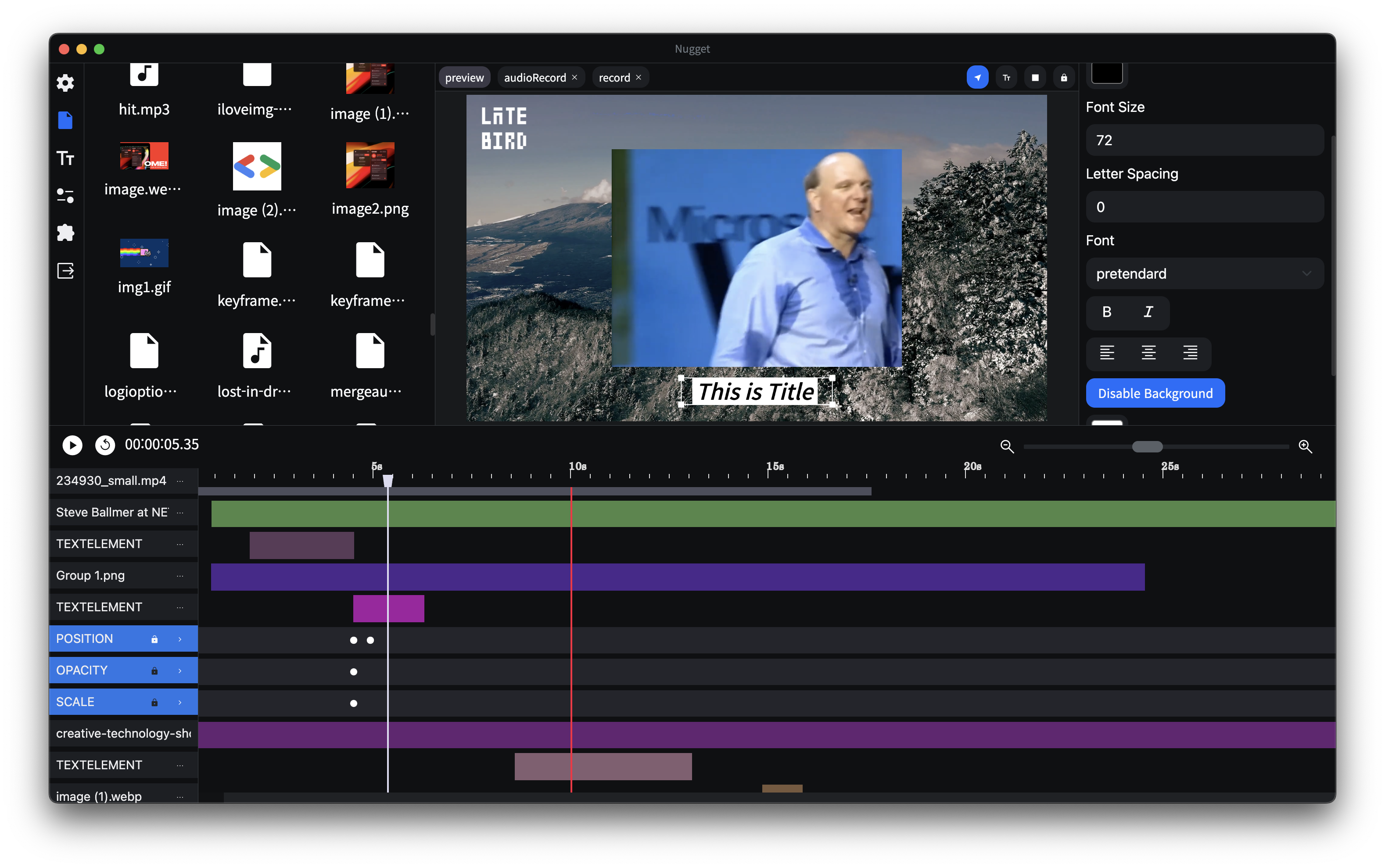Select the text tool in left sidebar
The height and width of the screenshot is (868, 1385).
pyautogui.click(x=65, y=158)
